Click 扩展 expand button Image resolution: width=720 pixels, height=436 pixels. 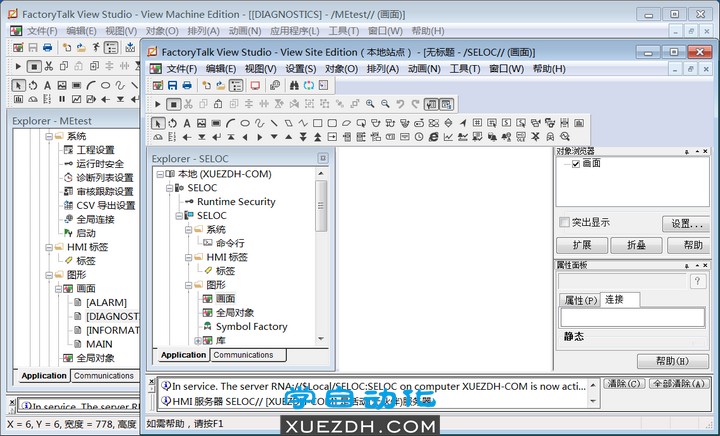(x=582, y=245)
